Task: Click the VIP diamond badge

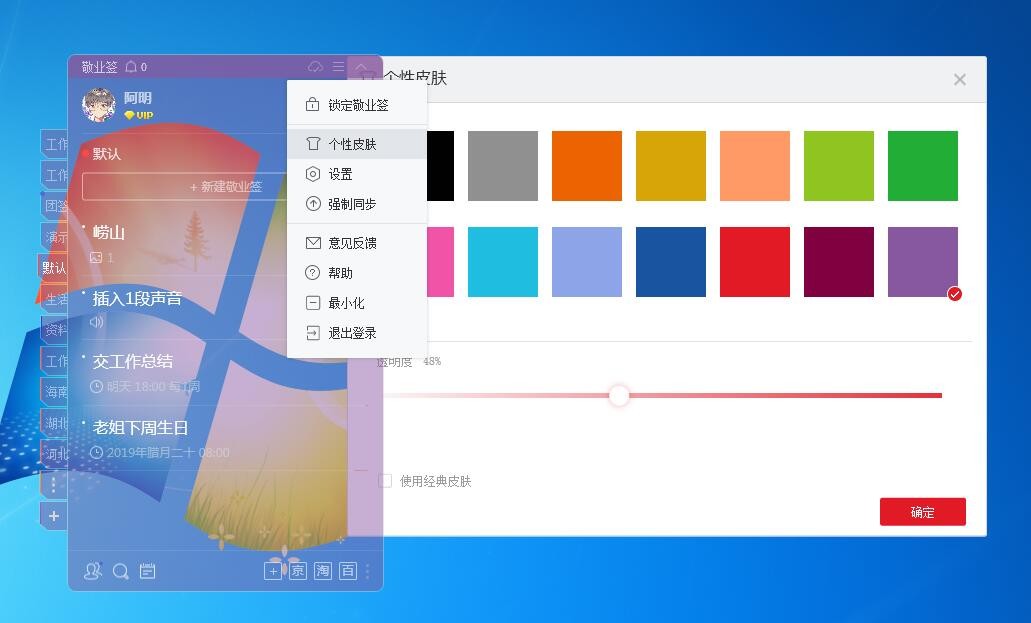Action: (x=139, y=115)
